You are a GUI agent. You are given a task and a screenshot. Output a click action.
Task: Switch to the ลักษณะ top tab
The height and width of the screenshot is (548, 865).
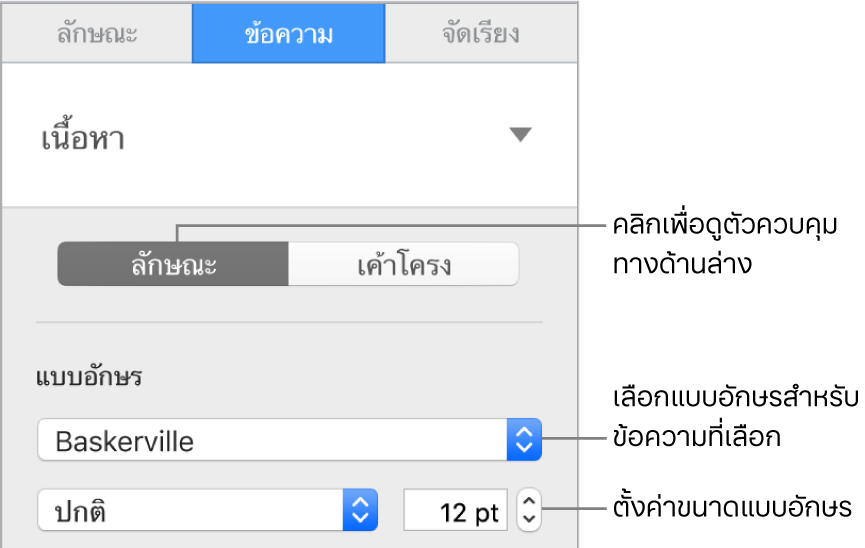pos(96,33)
